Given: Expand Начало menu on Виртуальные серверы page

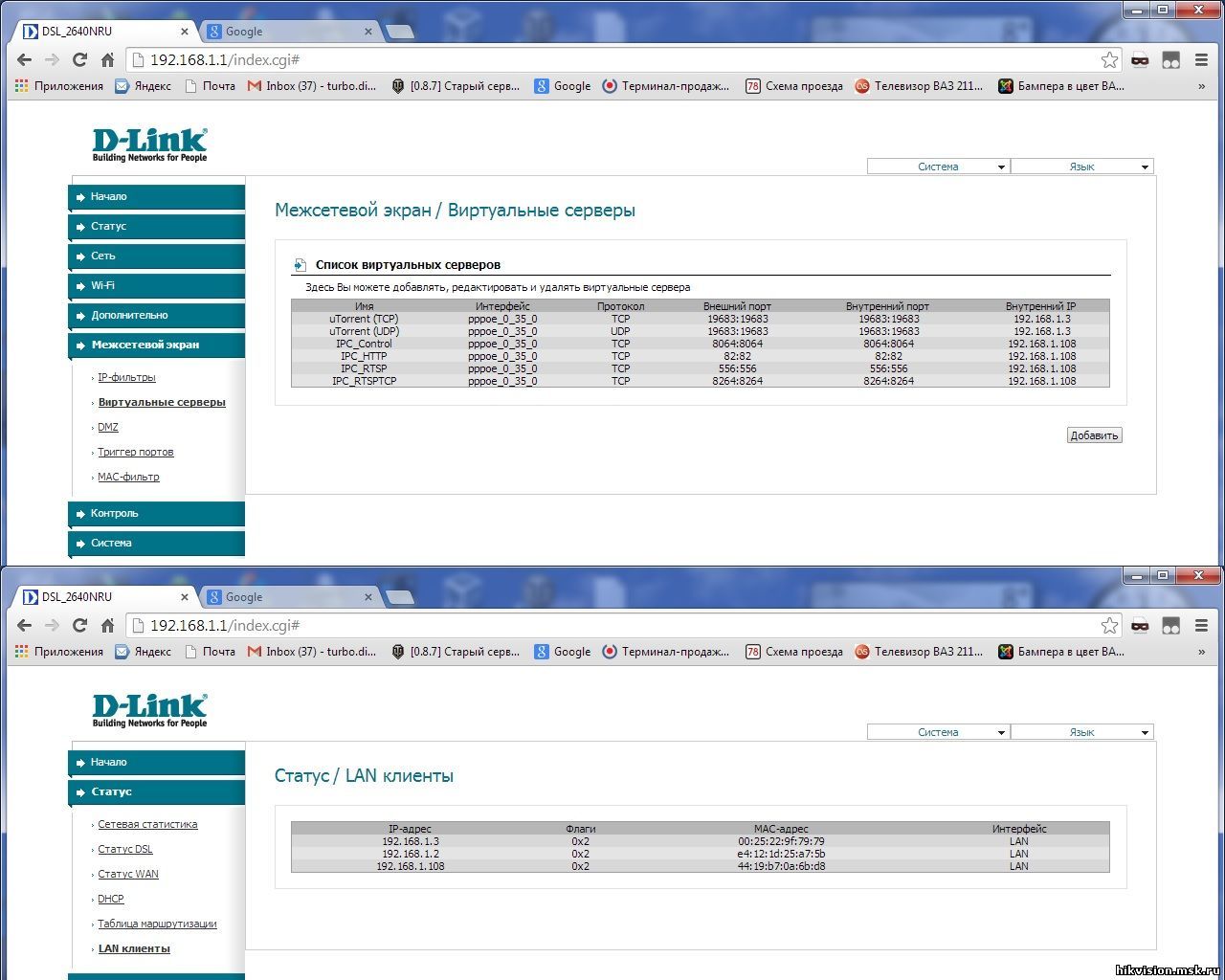Looking at the screenshot, I should (x=157, y=197).
